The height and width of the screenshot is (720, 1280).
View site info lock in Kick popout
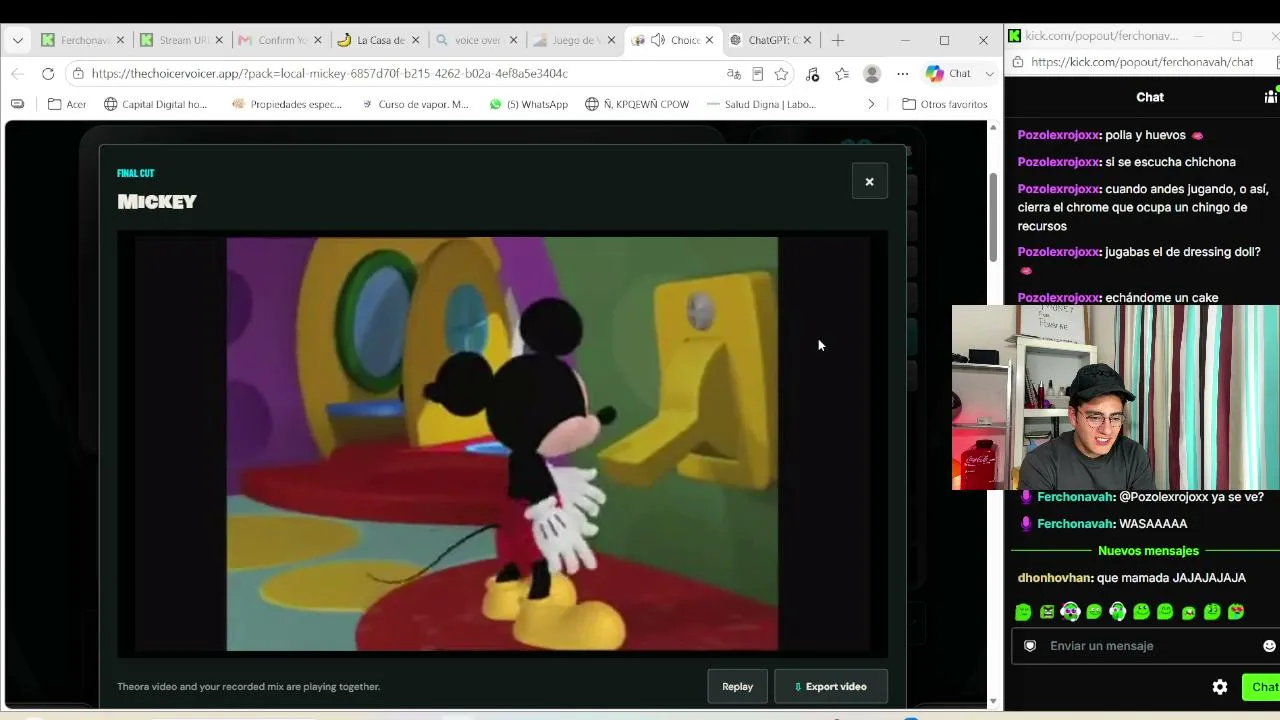1017,62
